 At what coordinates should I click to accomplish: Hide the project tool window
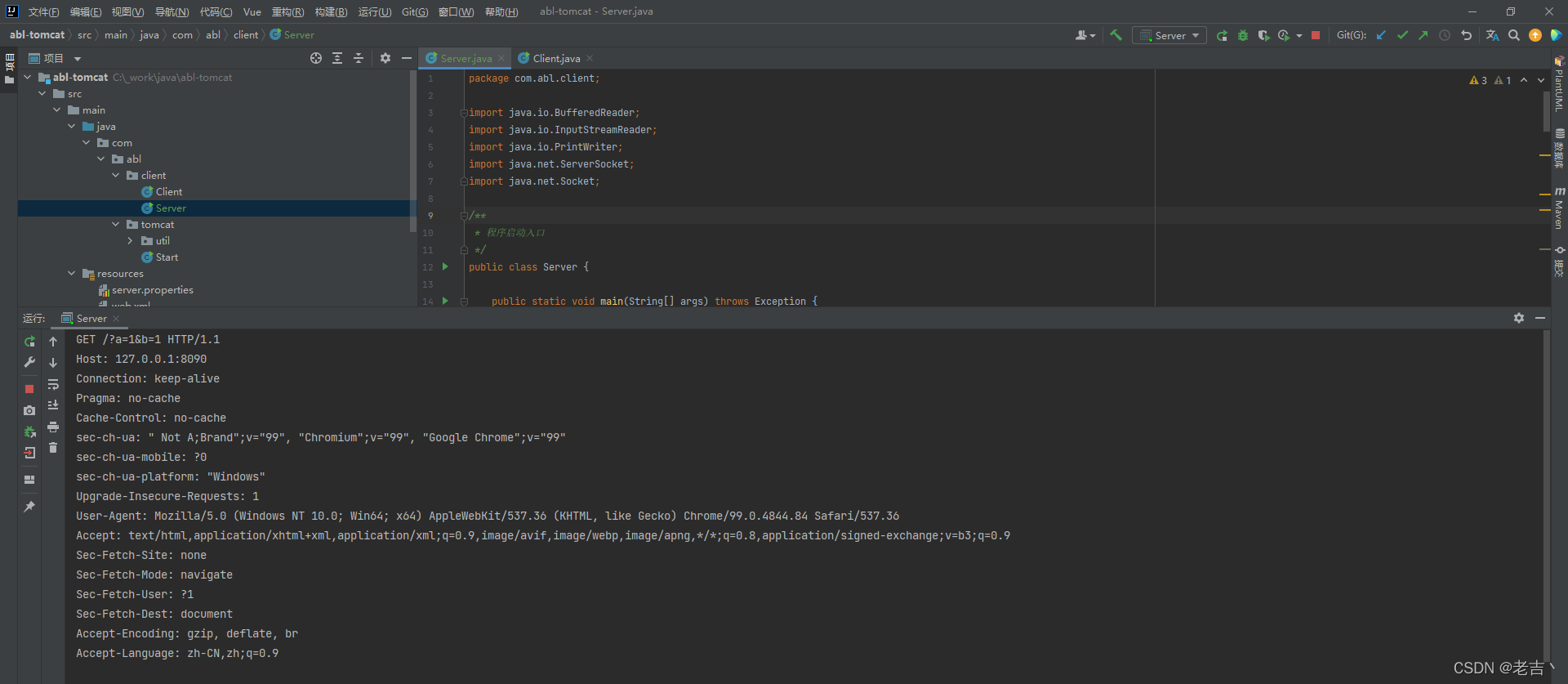(407, 58)
